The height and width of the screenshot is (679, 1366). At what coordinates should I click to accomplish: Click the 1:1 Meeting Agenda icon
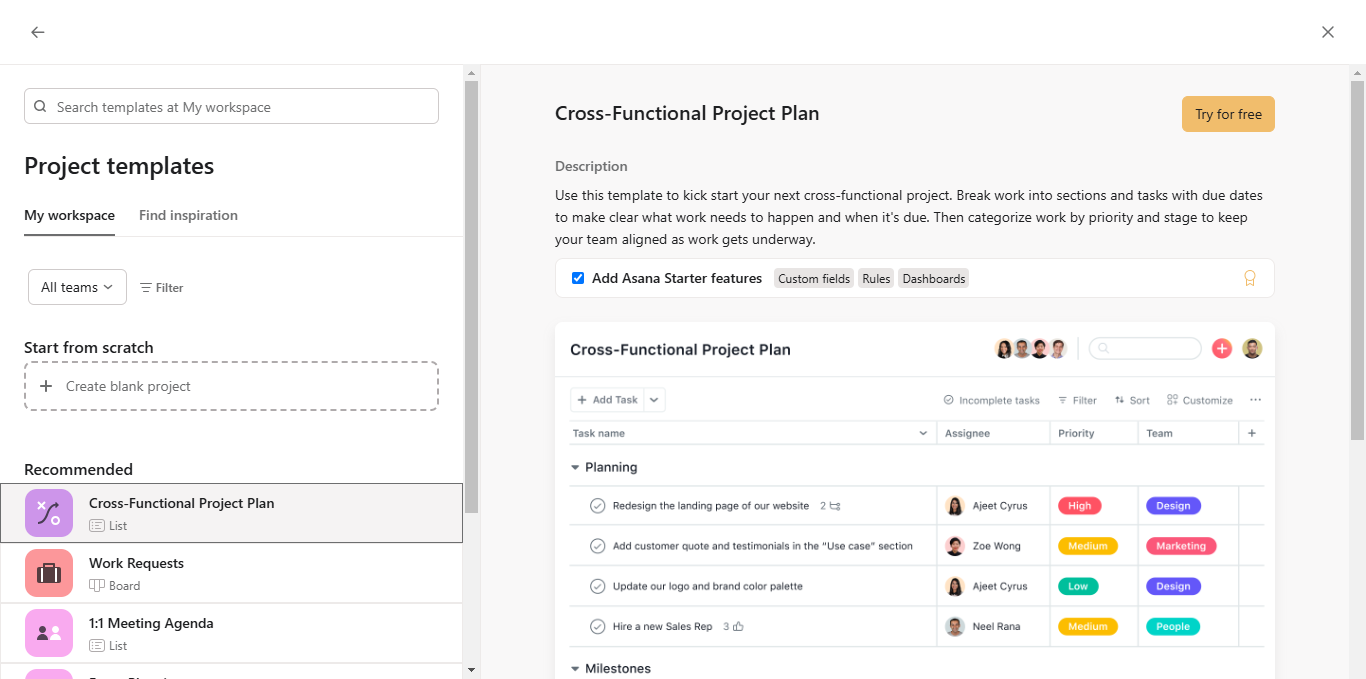49,633
